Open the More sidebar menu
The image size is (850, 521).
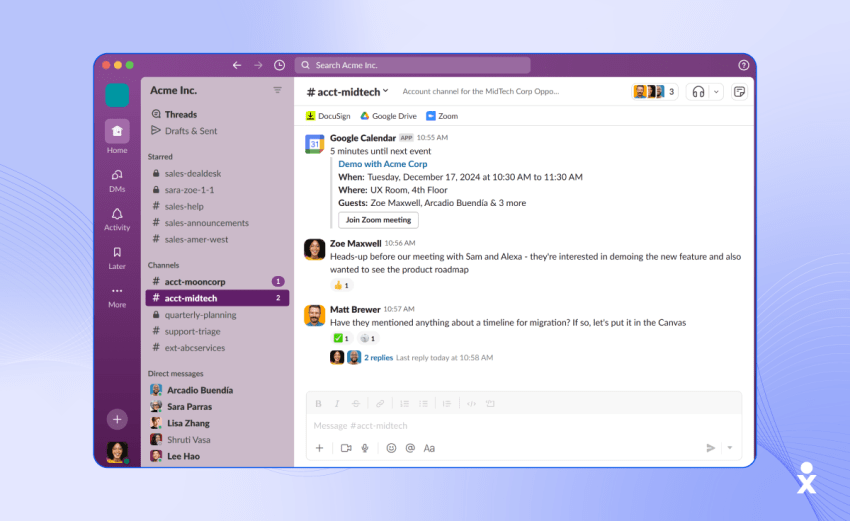tap(117, 297)
